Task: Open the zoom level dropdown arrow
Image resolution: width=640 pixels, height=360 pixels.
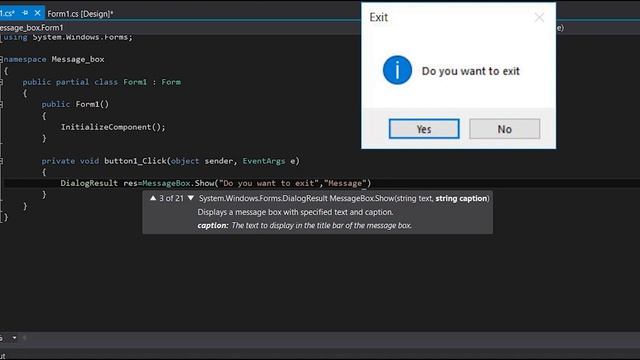Action: pyautogui.click(x=14, y=338)
